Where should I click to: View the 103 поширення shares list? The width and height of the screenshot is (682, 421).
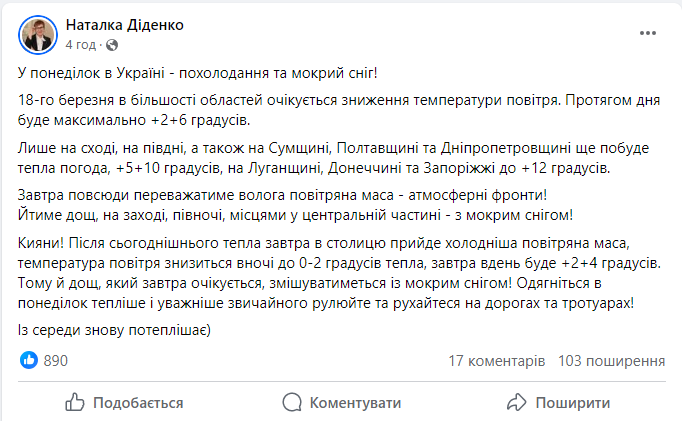click(612, 360)
